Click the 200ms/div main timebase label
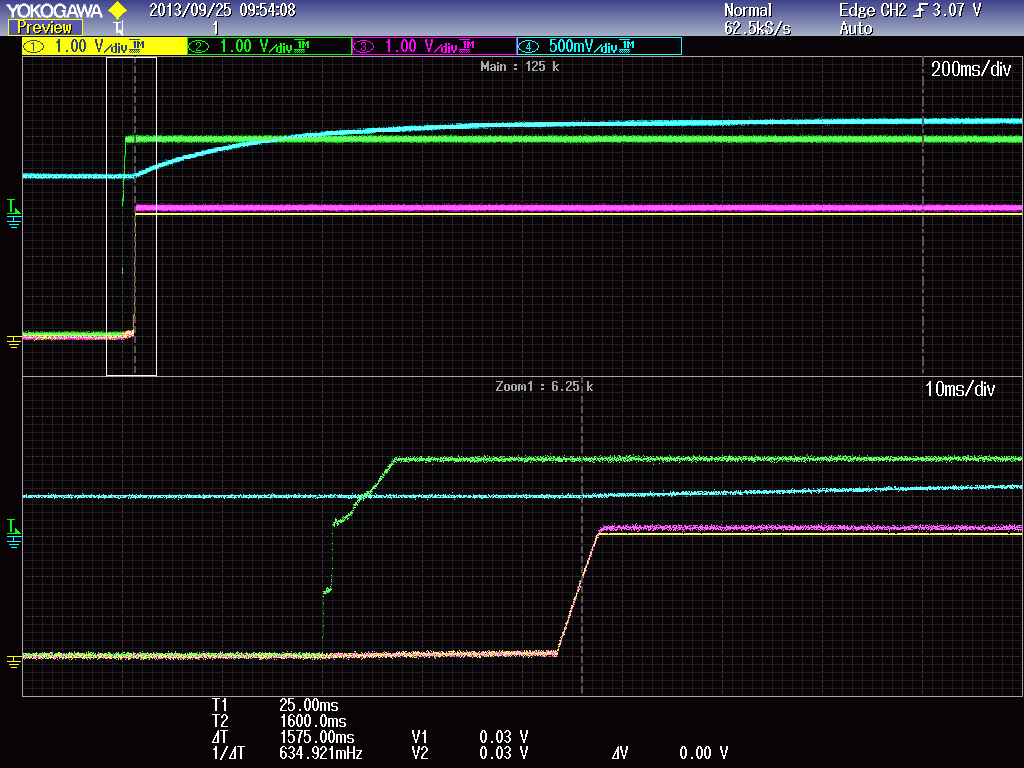 [970, 69]
